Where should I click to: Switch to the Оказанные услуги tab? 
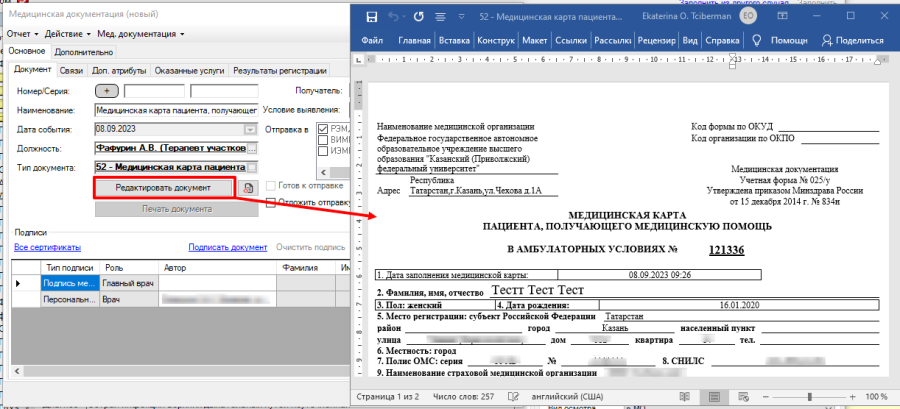[x=189, y=70]
